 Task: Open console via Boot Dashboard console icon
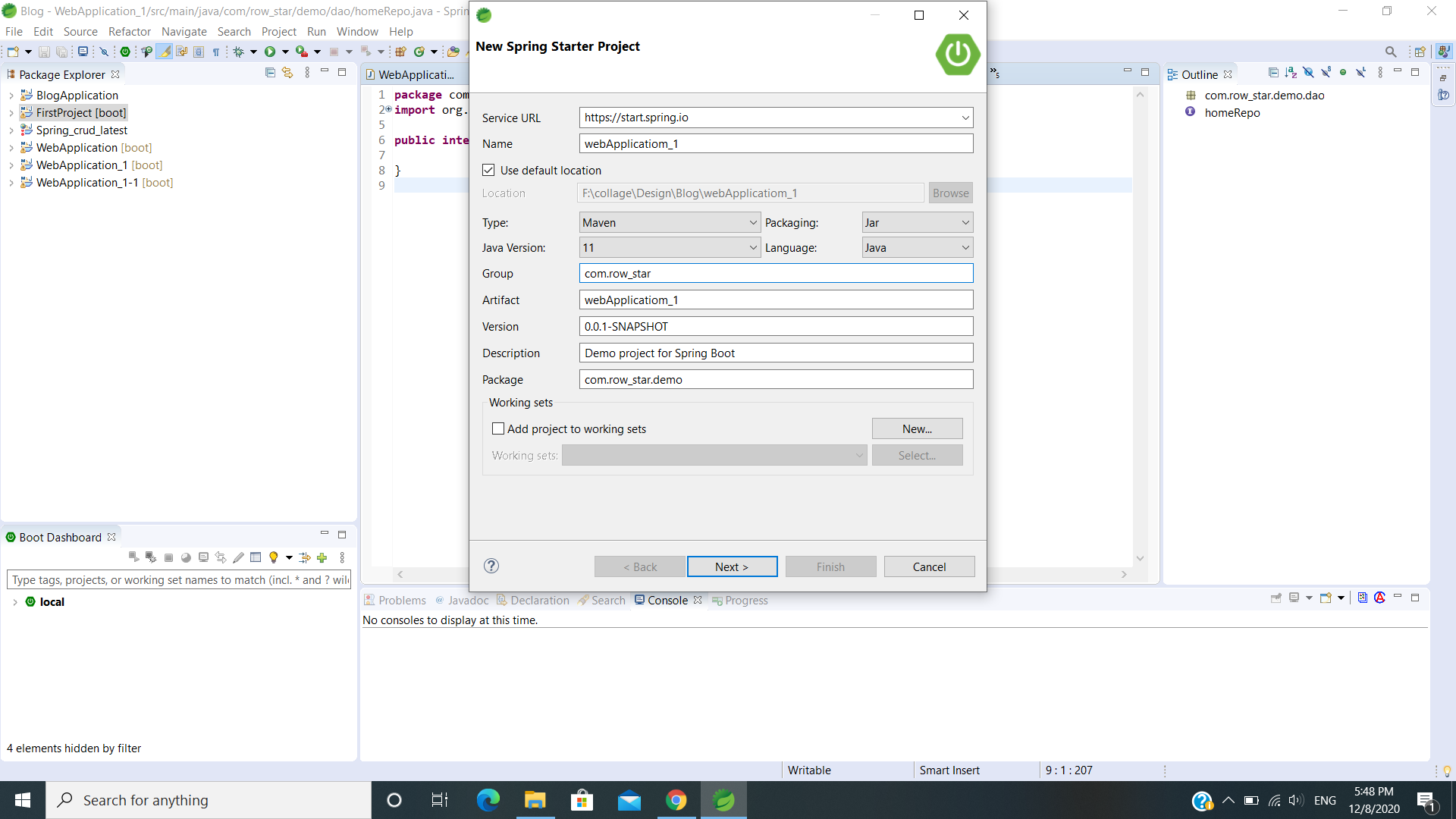click(x=202, y=557)
